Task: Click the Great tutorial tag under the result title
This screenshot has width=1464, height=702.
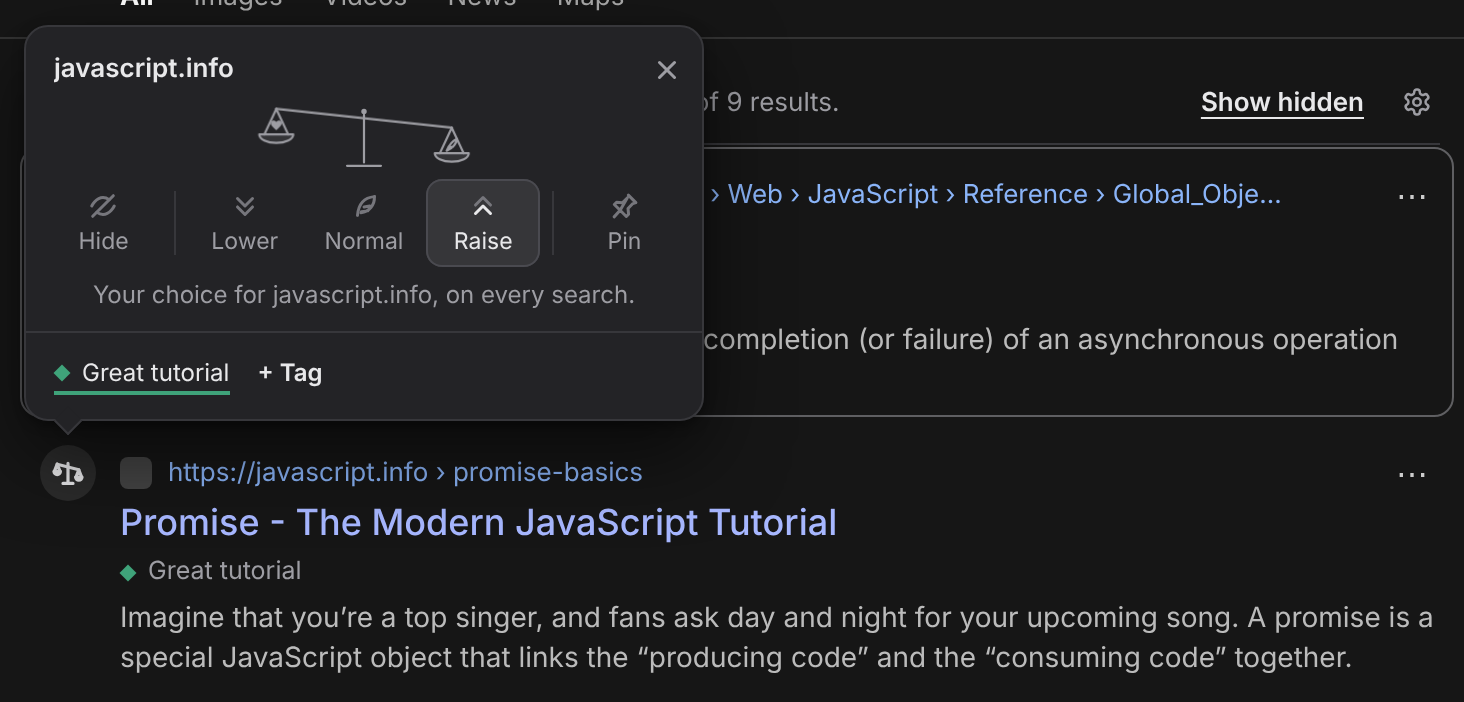Action: [x=211, y=571]
